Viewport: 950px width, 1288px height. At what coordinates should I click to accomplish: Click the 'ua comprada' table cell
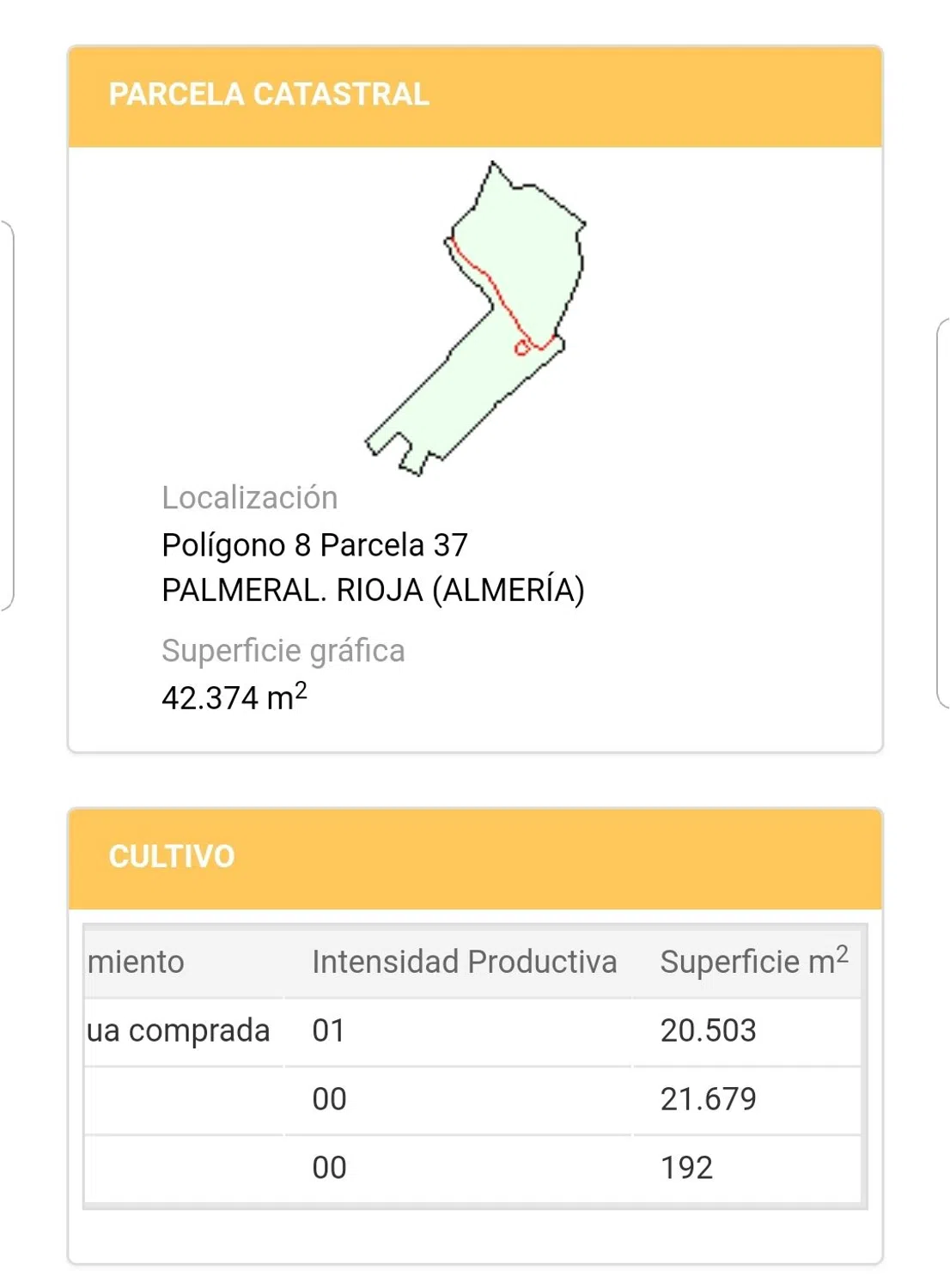point(179,1030)
